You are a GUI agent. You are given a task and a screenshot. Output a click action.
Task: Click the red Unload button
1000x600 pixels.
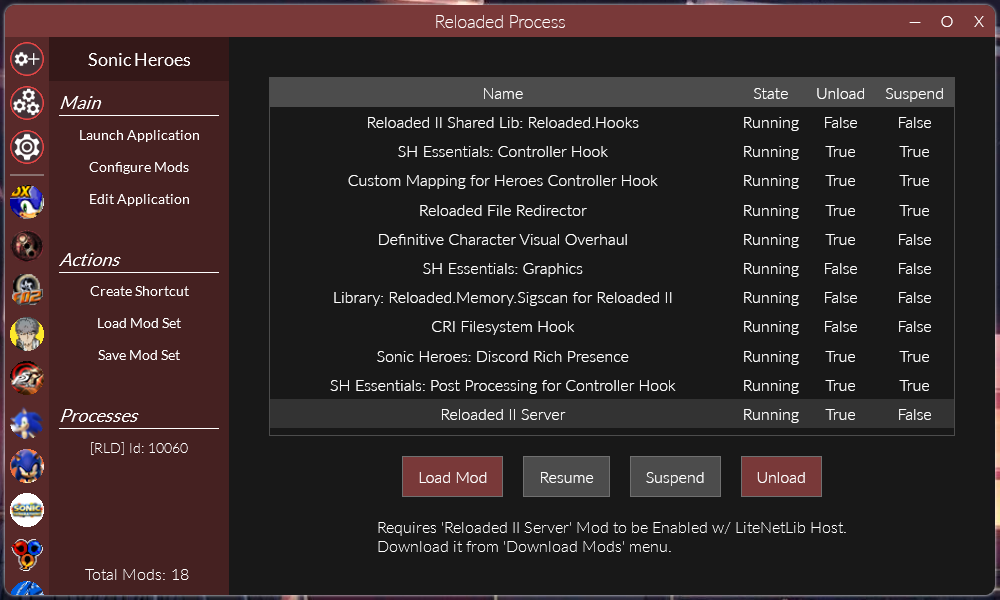pos(780,477)
